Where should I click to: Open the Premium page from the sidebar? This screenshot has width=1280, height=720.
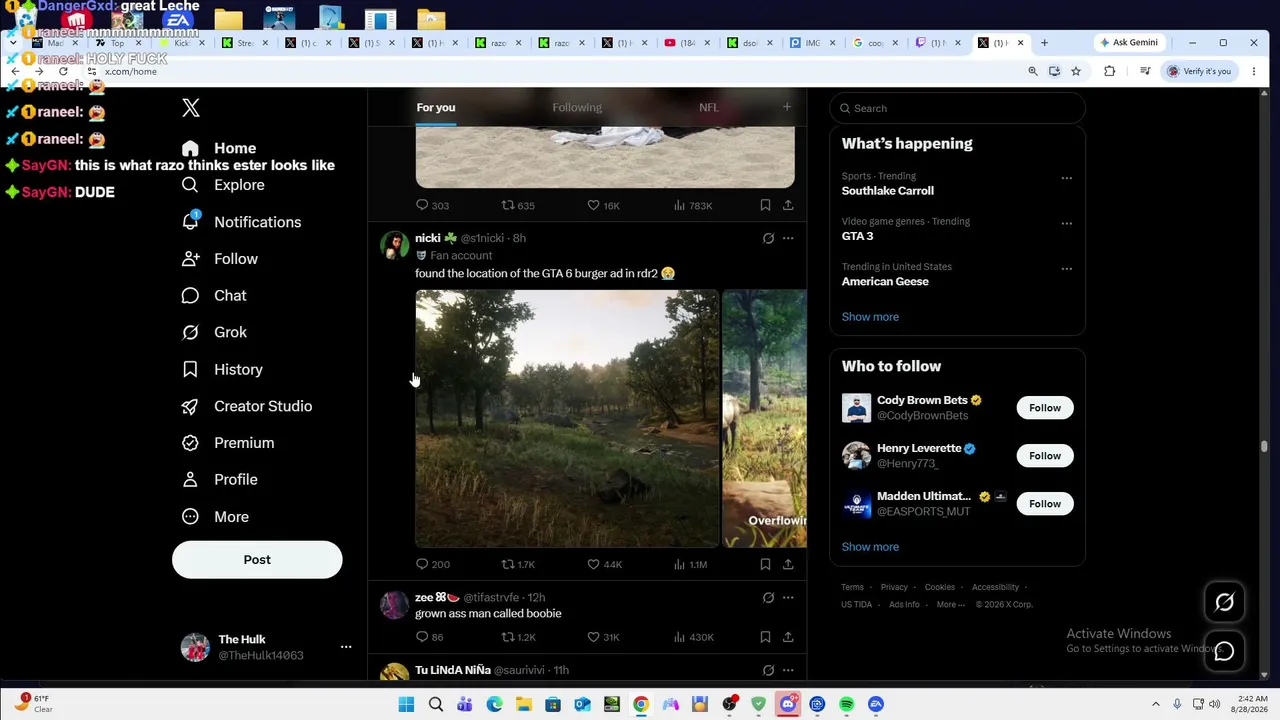coord(228,443)
